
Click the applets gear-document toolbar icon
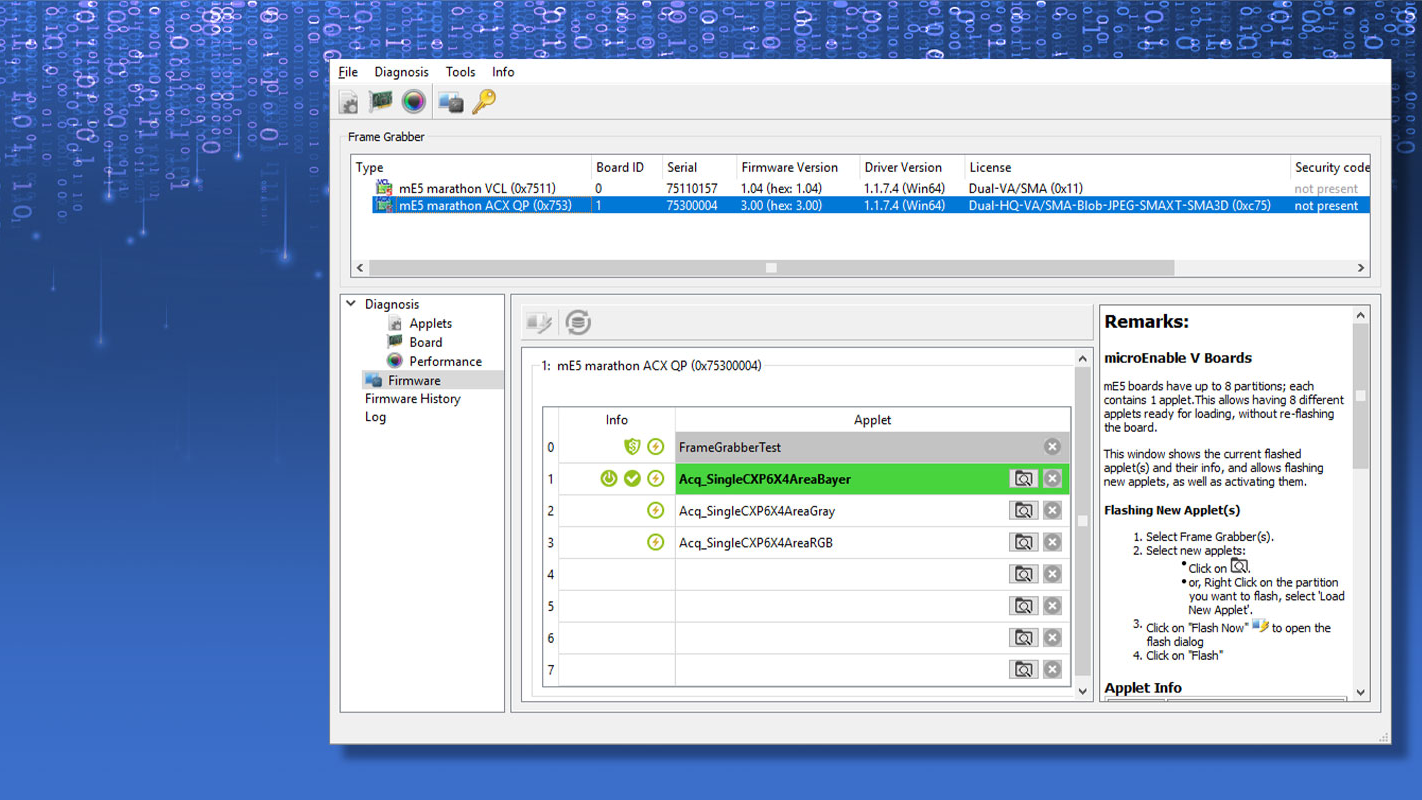point(349,102)
